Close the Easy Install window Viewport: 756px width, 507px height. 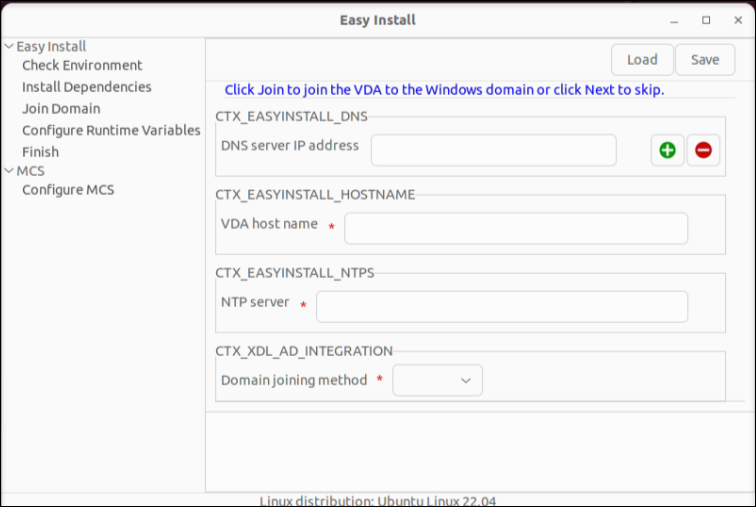pyautogui.click(x=734, y=20)
